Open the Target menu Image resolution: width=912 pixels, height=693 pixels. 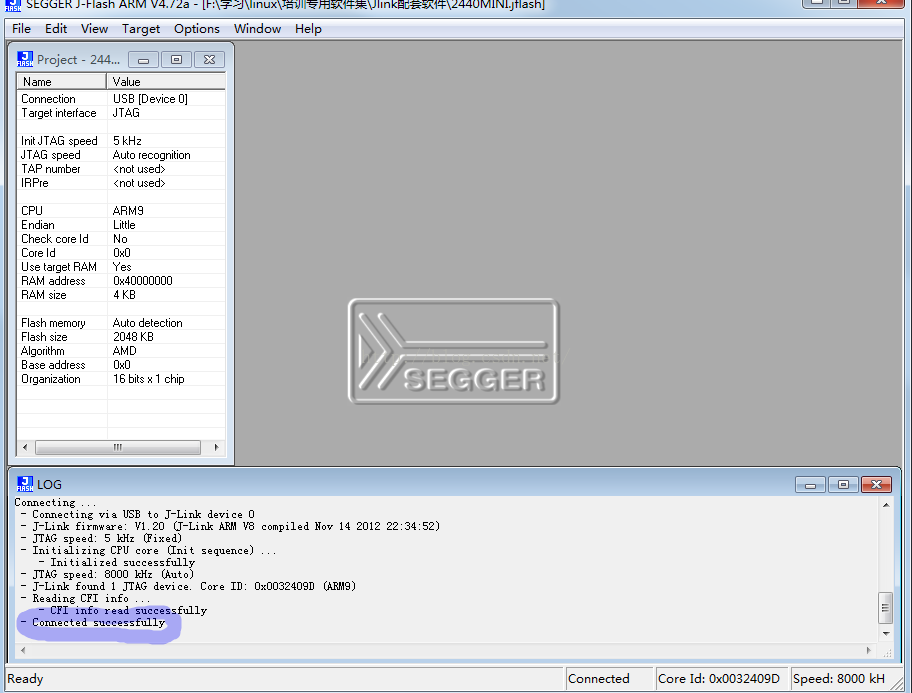point(141,29)
